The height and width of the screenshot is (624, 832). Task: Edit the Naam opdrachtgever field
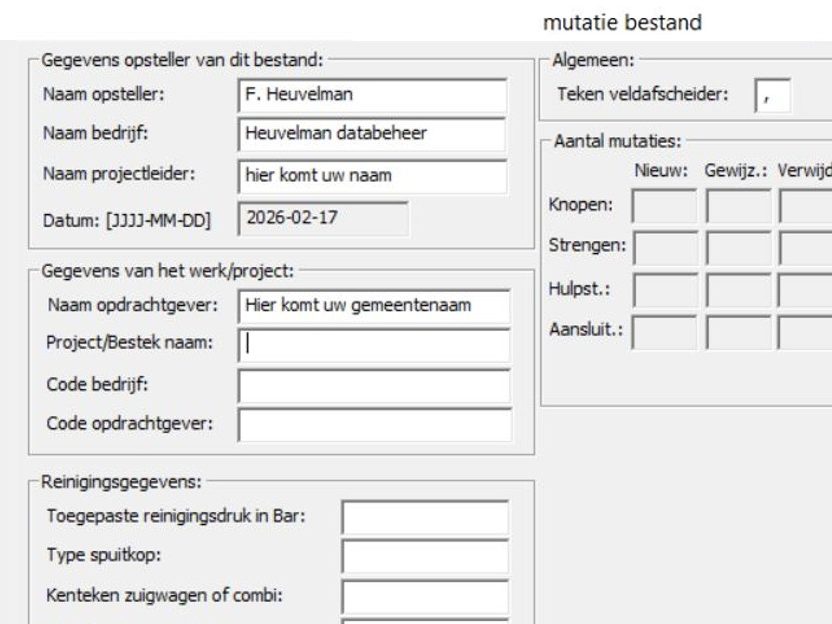coord(373,306)
